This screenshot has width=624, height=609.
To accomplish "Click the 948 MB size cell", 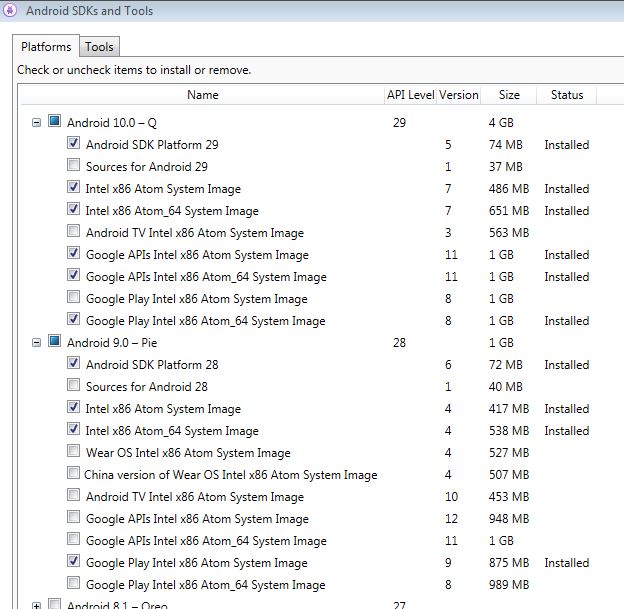I will coord(509,519).
